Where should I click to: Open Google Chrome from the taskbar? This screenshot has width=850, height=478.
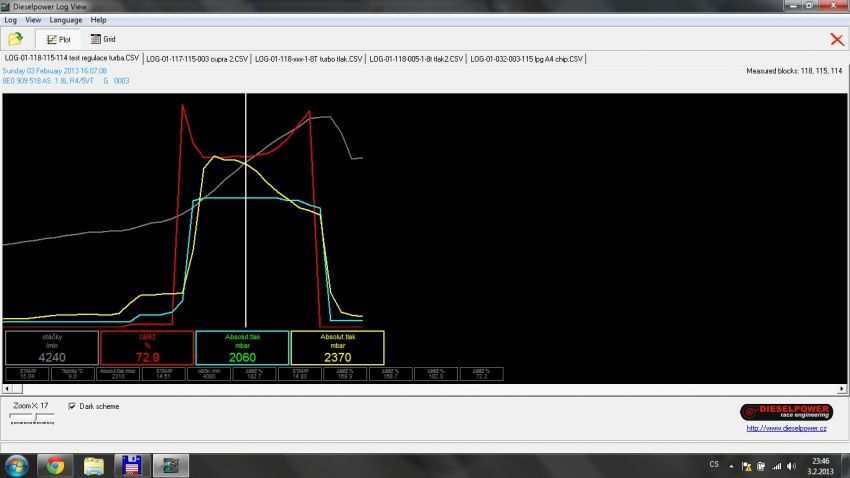55,465
